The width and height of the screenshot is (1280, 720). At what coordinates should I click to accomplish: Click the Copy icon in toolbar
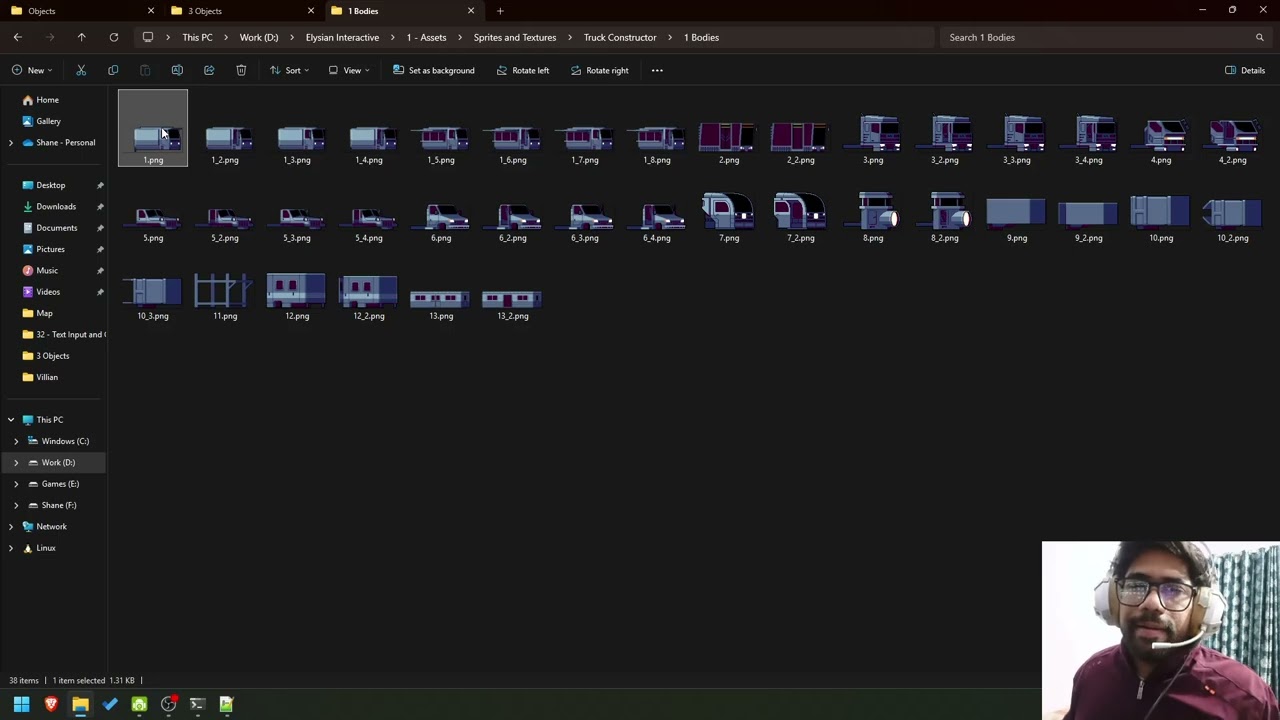click(x=113, y=70)
